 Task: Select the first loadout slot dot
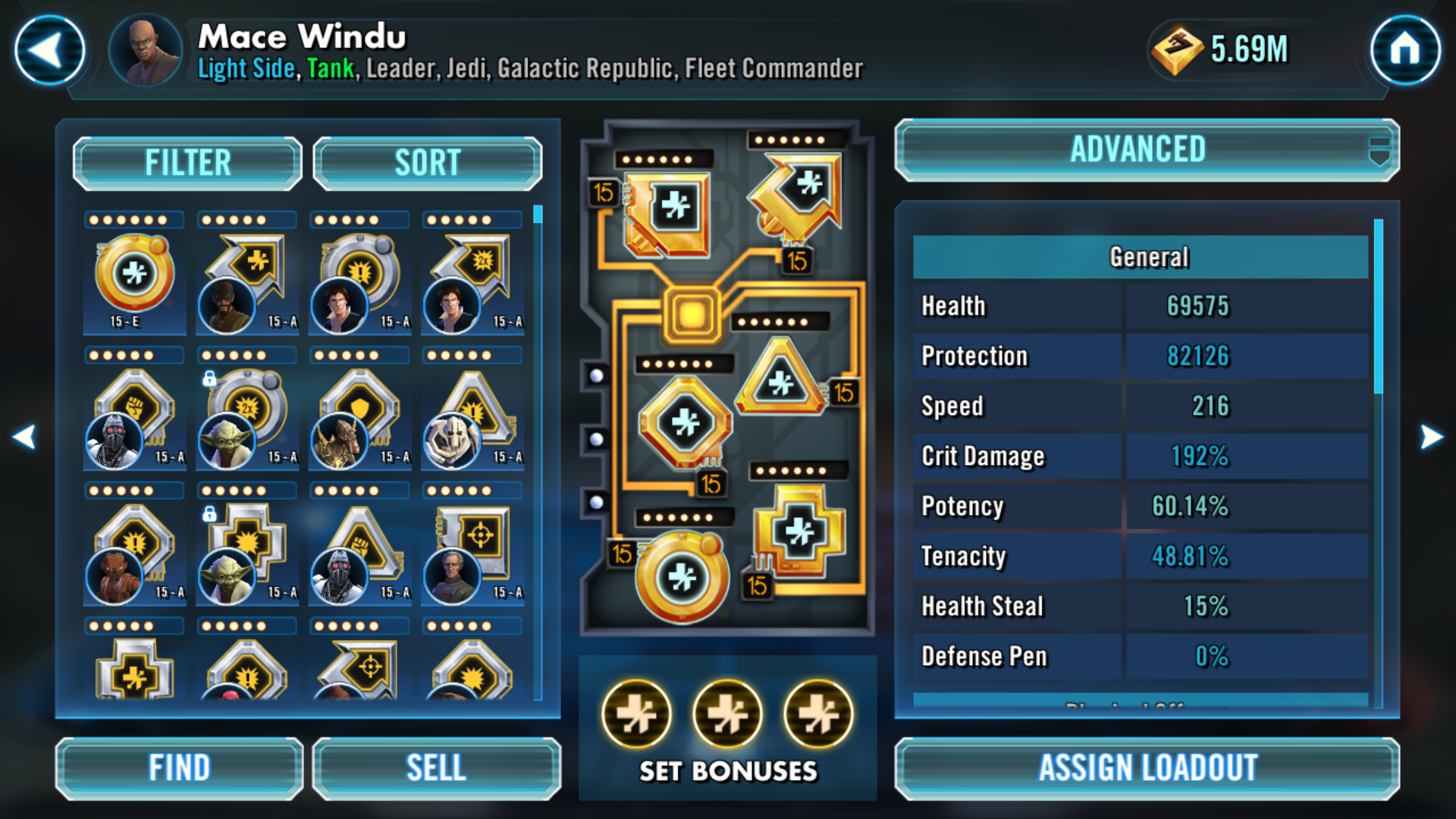[x=597, y=375]
